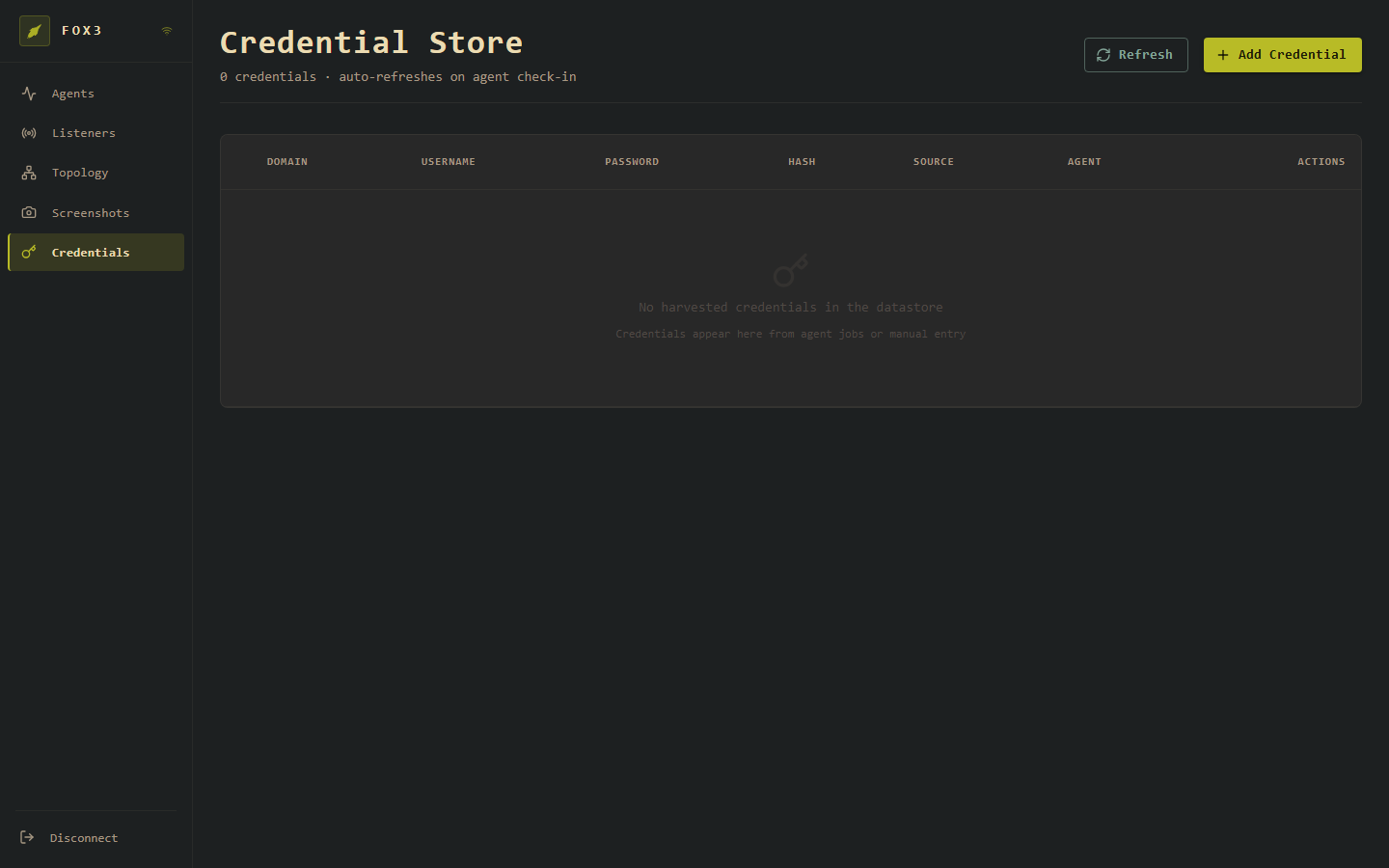Click the large key icon in the empty table

click(x=791, y=270)
